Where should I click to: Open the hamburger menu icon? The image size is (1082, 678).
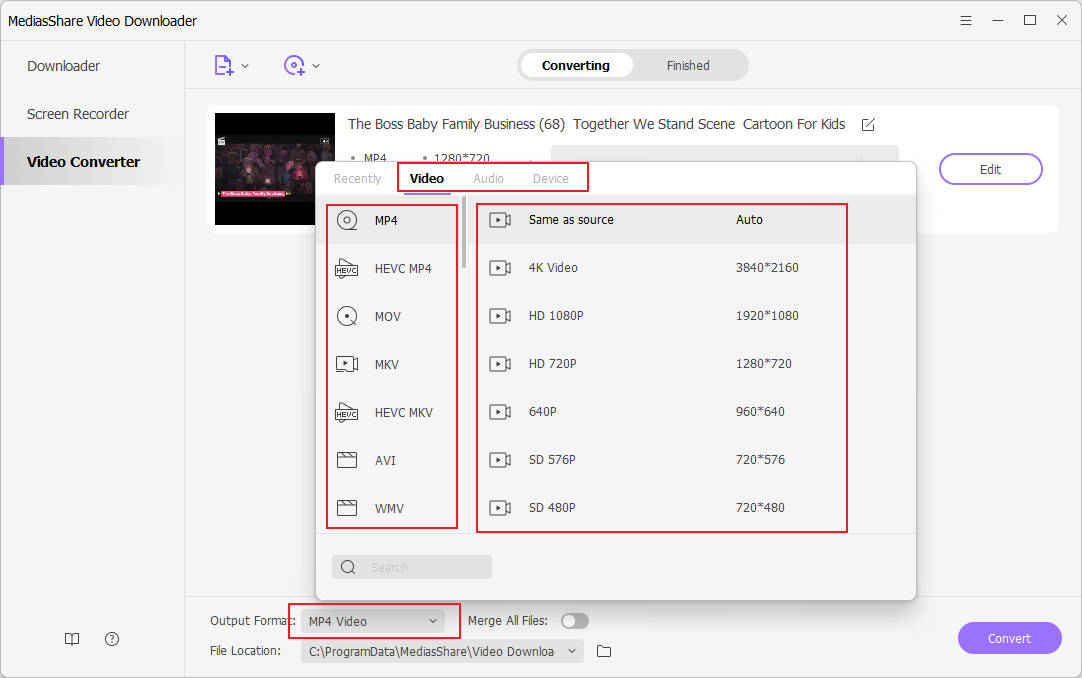click(966, 21)
